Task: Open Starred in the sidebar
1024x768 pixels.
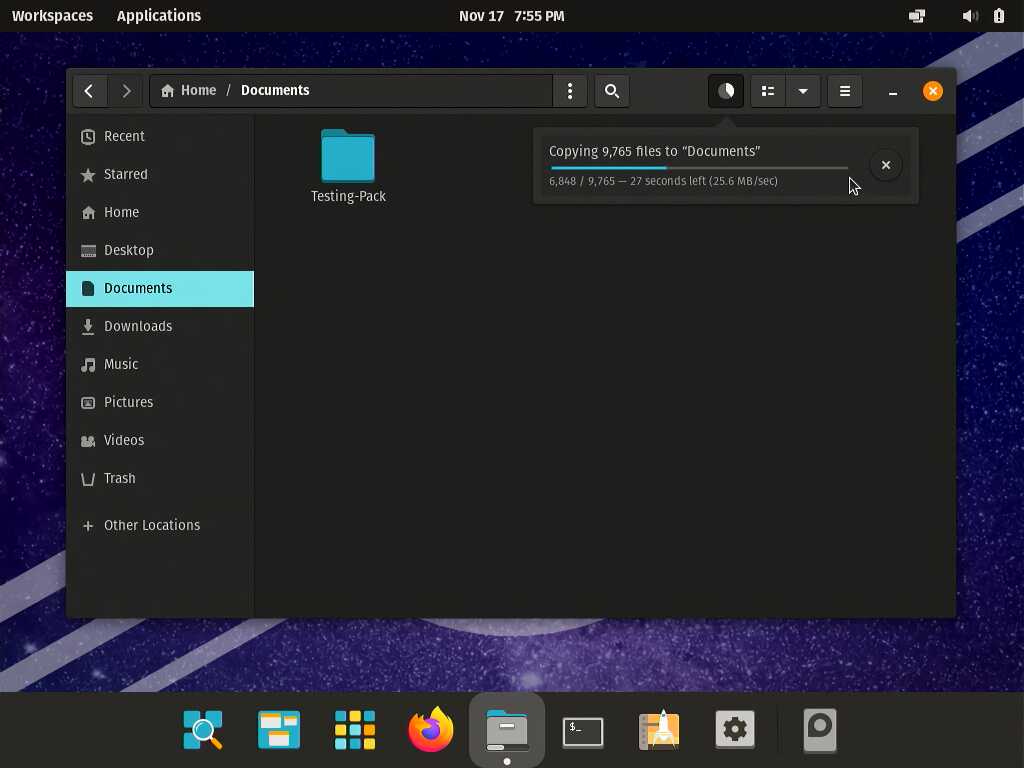Action: pos(125,174)
